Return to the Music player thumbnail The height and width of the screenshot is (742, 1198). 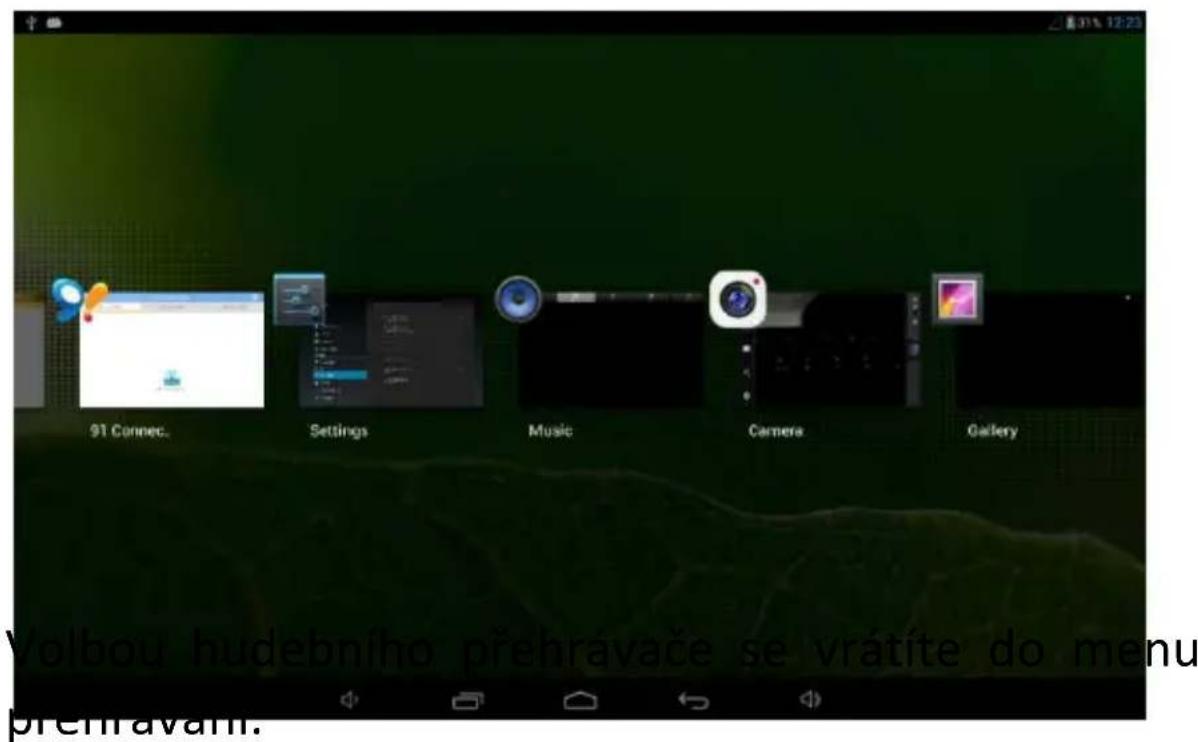click(x=610, y=350)
